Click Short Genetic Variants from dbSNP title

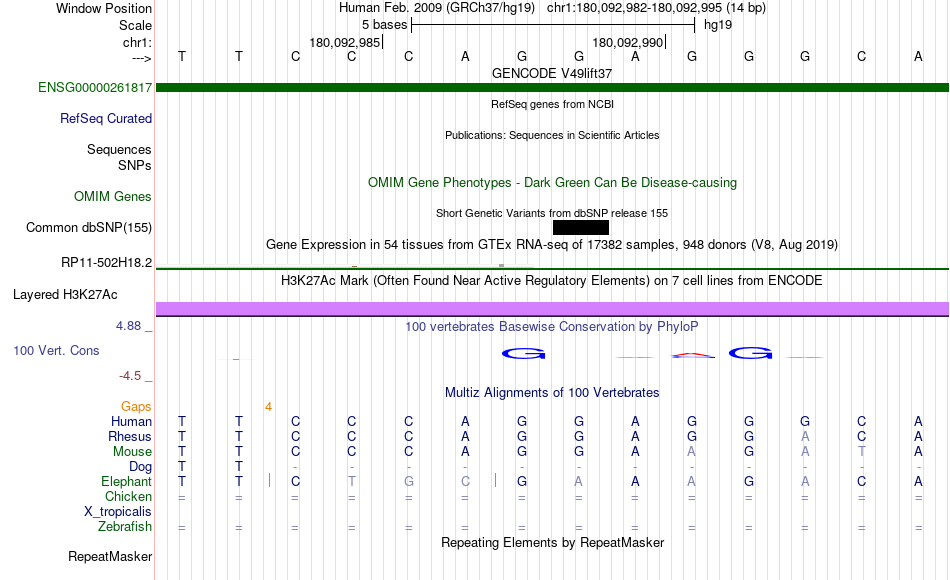(552, 213)
